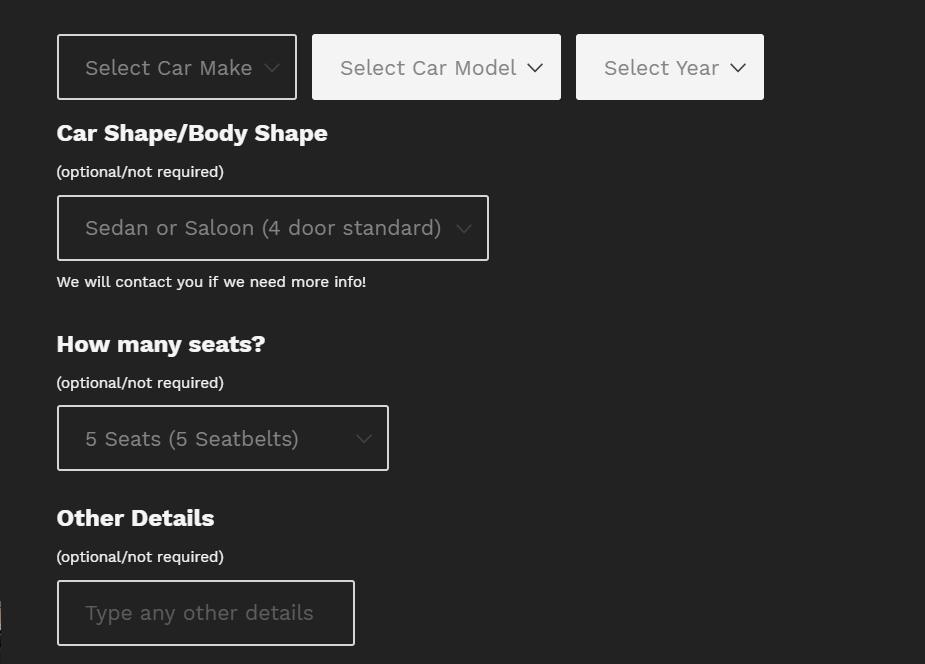Click the Other Details heading

135,518
